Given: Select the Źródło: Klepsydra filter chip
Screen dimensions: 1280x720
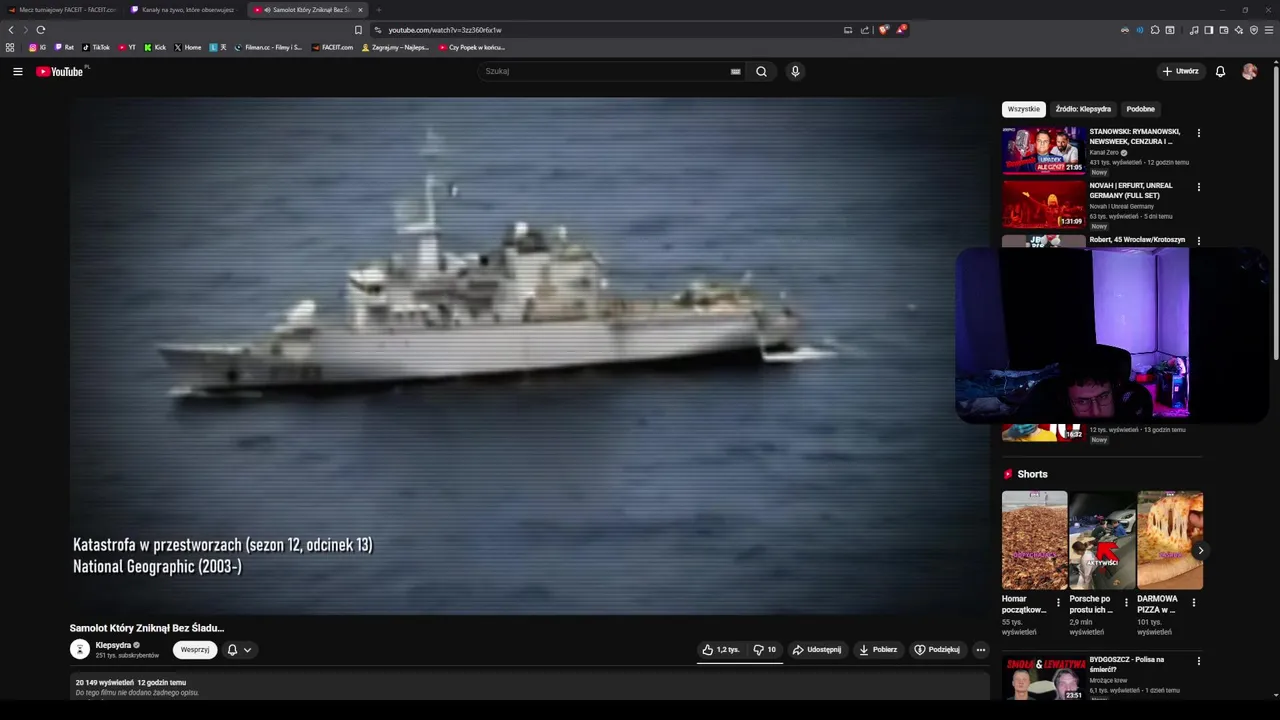Looking at the screenshot, I should tap(1083, 109).
